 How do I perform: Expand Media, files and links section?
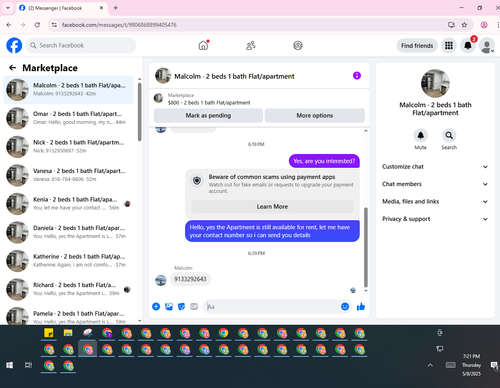point(435,201)
